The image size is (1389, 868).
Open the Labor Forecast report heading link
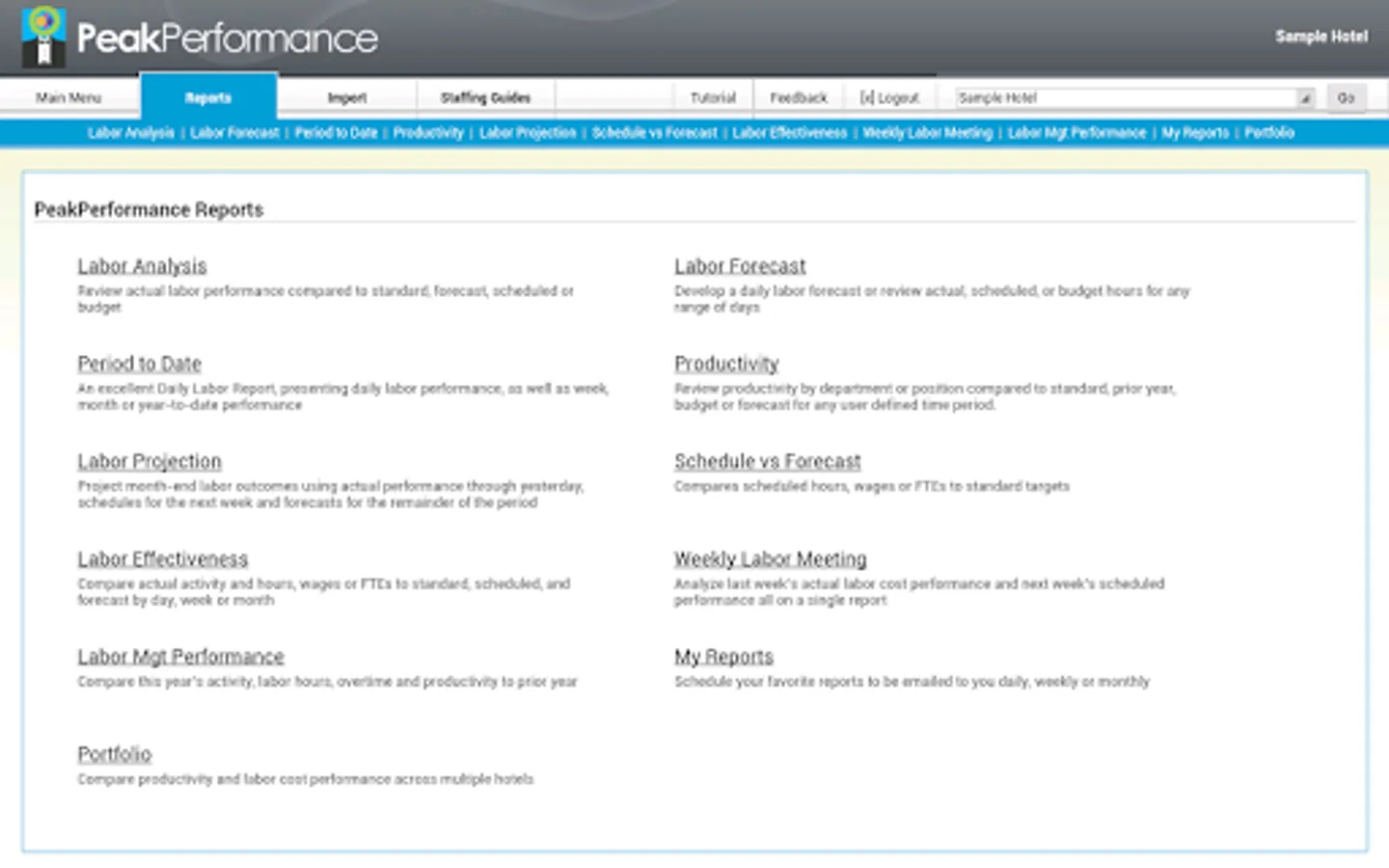coord(740,266)
